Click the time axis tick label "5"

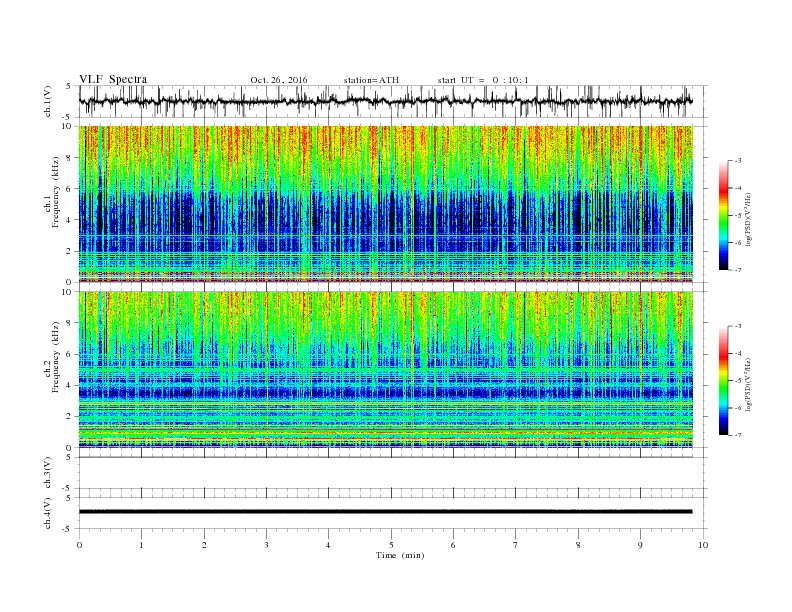click(391, 545)
